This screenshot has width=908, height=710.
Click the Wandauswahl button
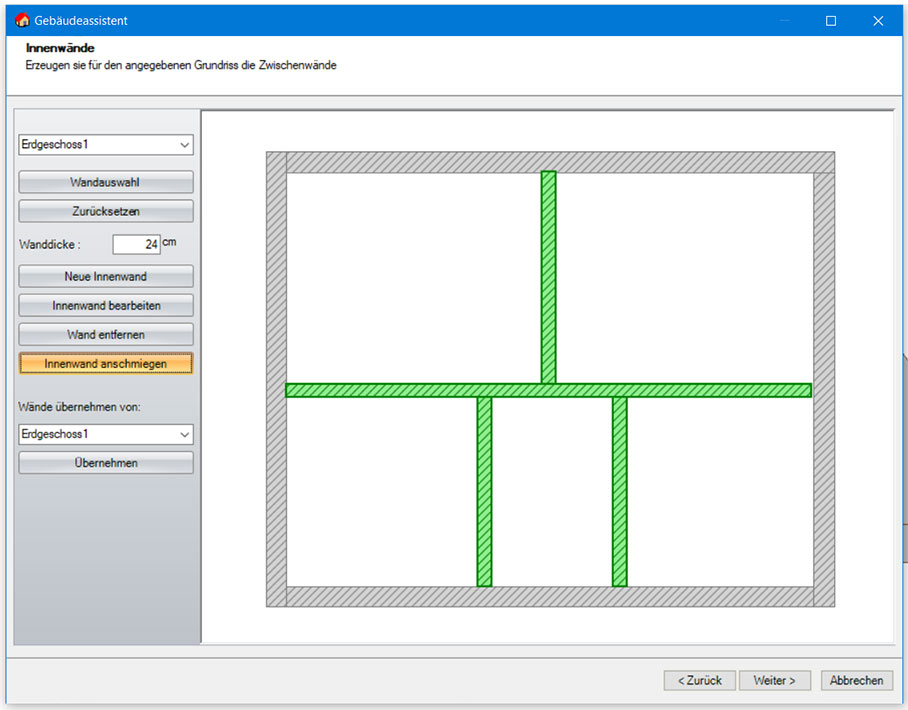coord(106,182)
